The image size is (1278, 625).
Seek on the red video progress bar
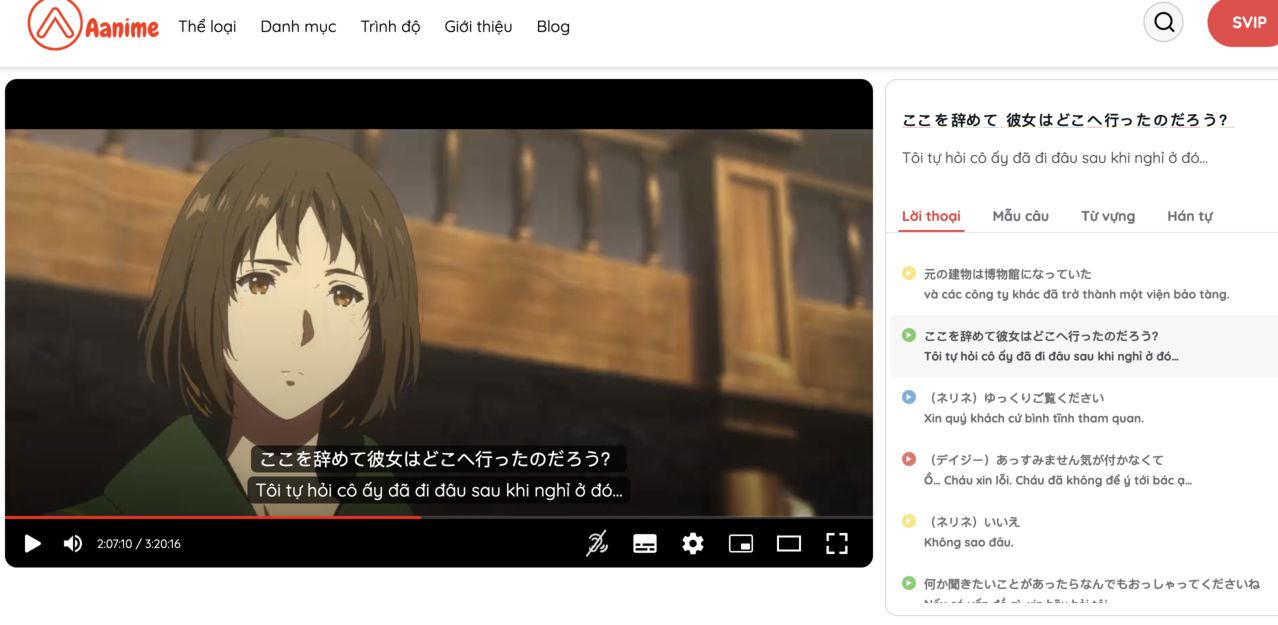pos(300,517)
